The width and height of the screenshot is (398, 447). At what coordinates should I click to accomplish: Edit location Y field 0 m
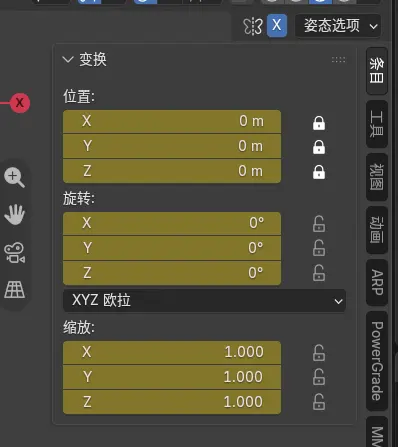[172, 146]
